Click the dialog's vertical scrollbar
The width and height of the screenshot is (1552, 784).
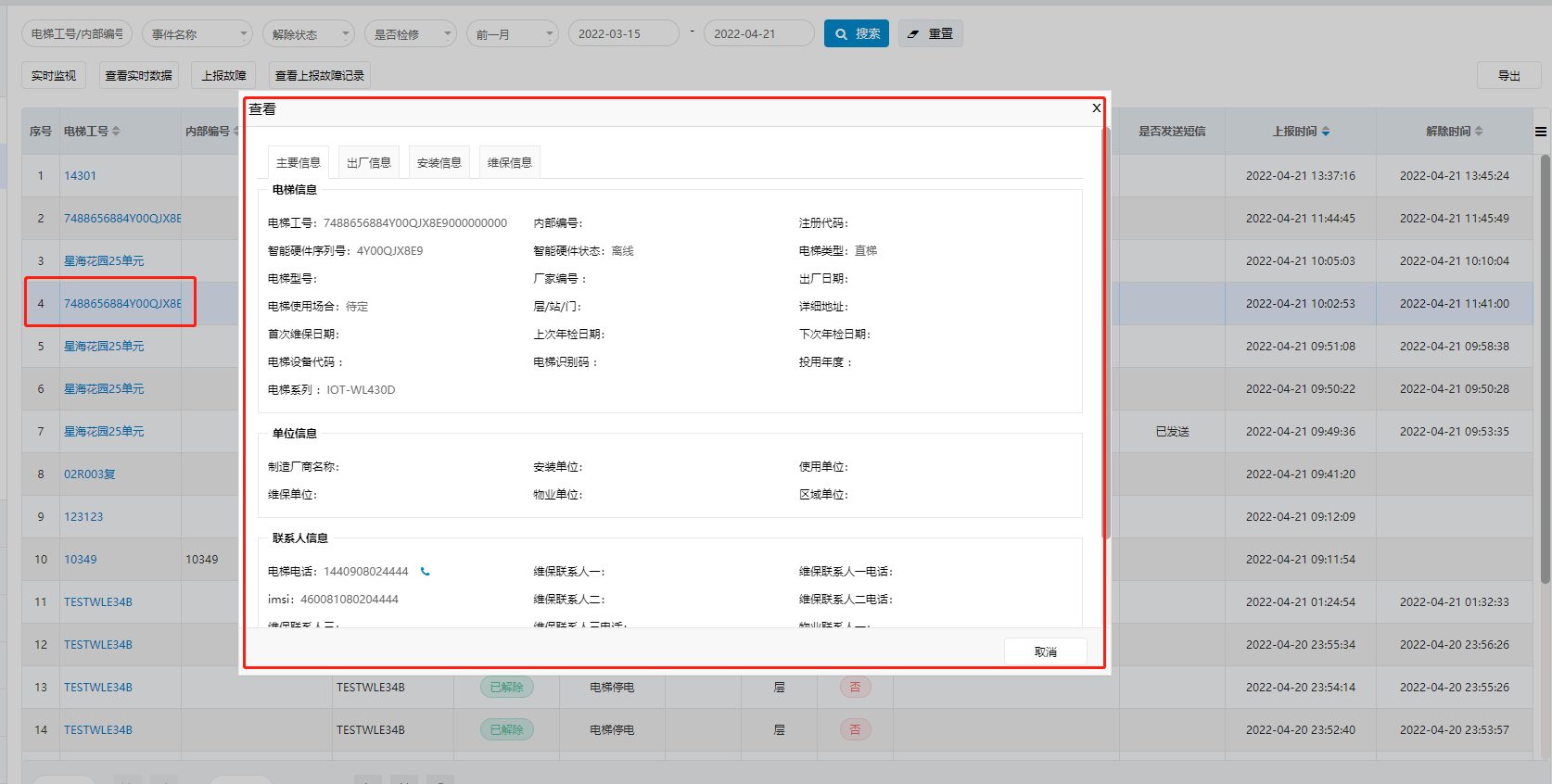(1105, 334)
